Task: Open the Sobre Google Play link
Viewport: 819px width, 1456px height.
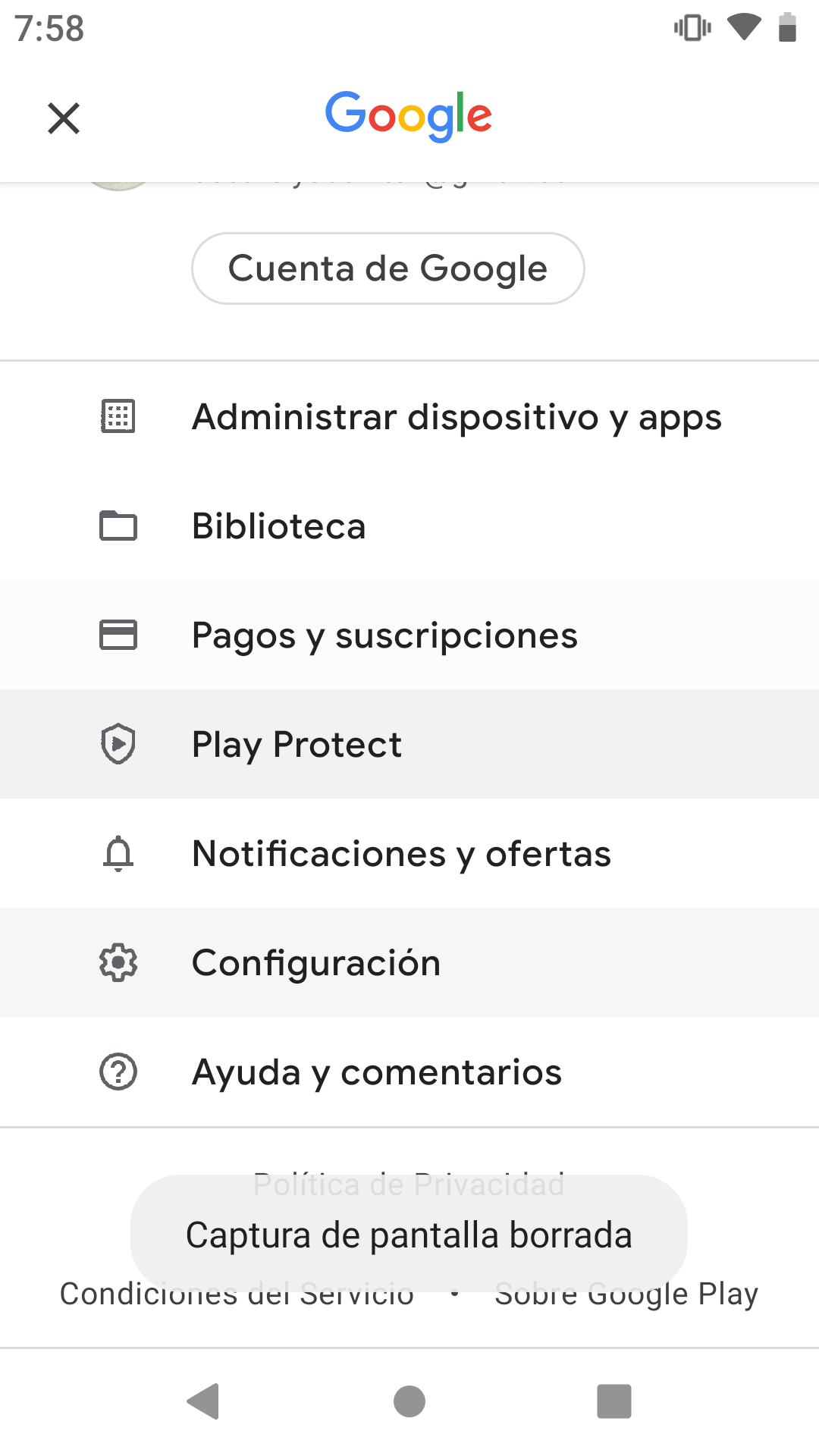Action: tap(626, 1294)
